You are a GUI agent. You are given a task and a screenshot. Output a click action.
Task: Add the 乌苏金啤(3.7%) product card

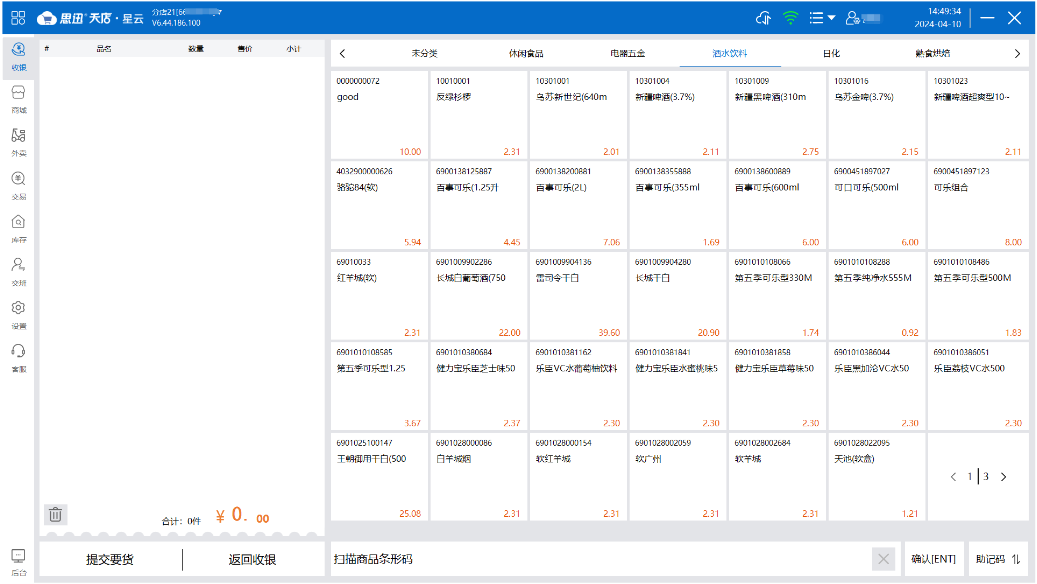(x=877, y=115)
